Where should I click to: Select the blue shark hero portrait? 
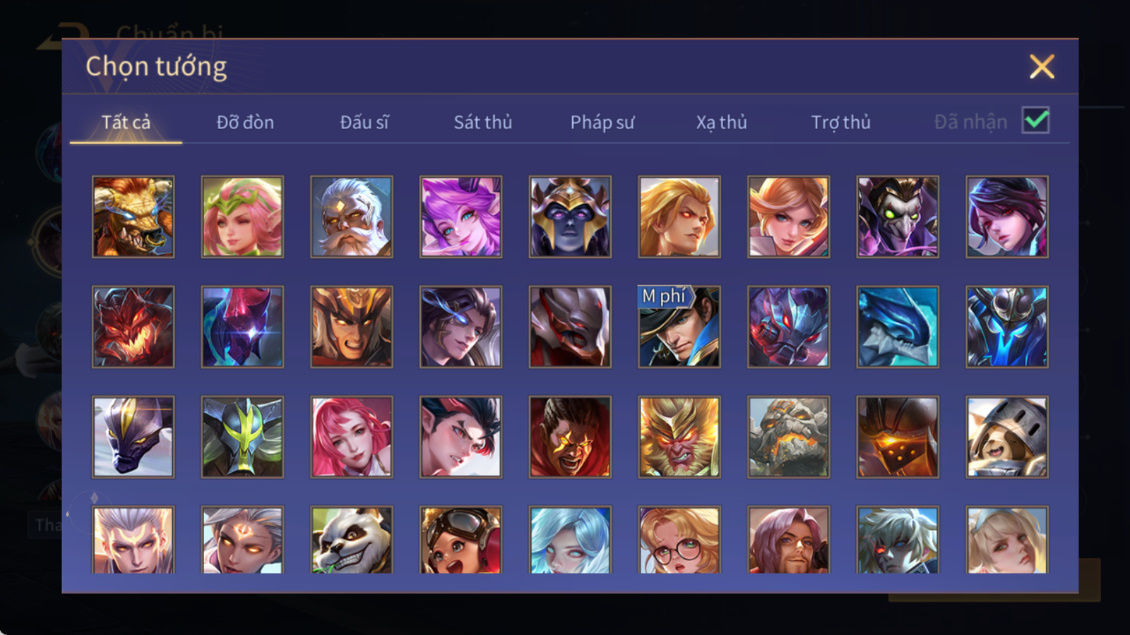click(x=898, y=327)
